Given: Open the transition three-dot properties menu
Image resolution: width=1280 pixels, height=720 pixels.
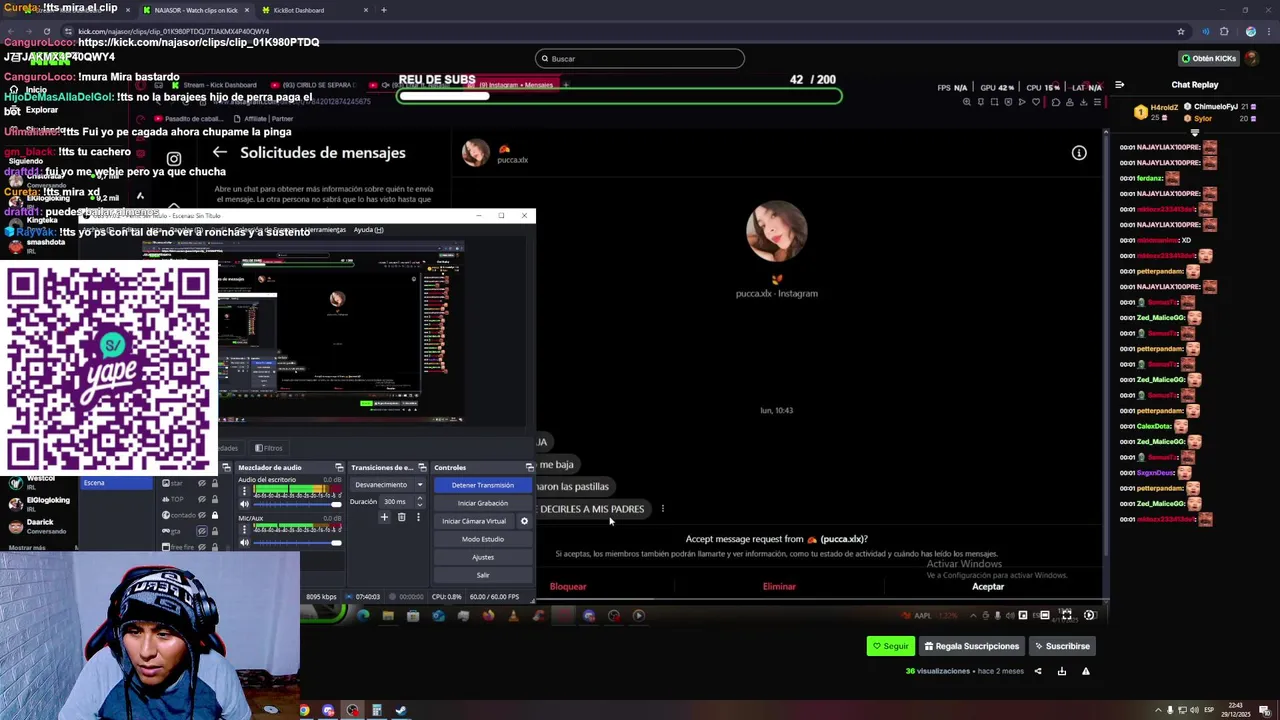Looking at the screenshot, I should click(418, 517).
